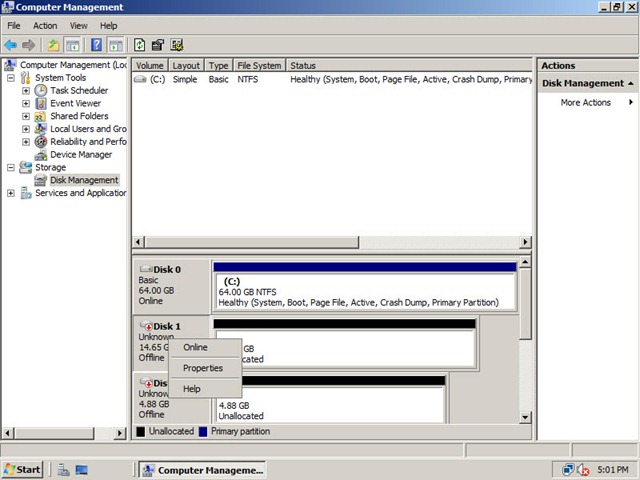Sort by the Type column header
Image resolution: width=640 pixels, height=480 pixels.
[218, 66]
